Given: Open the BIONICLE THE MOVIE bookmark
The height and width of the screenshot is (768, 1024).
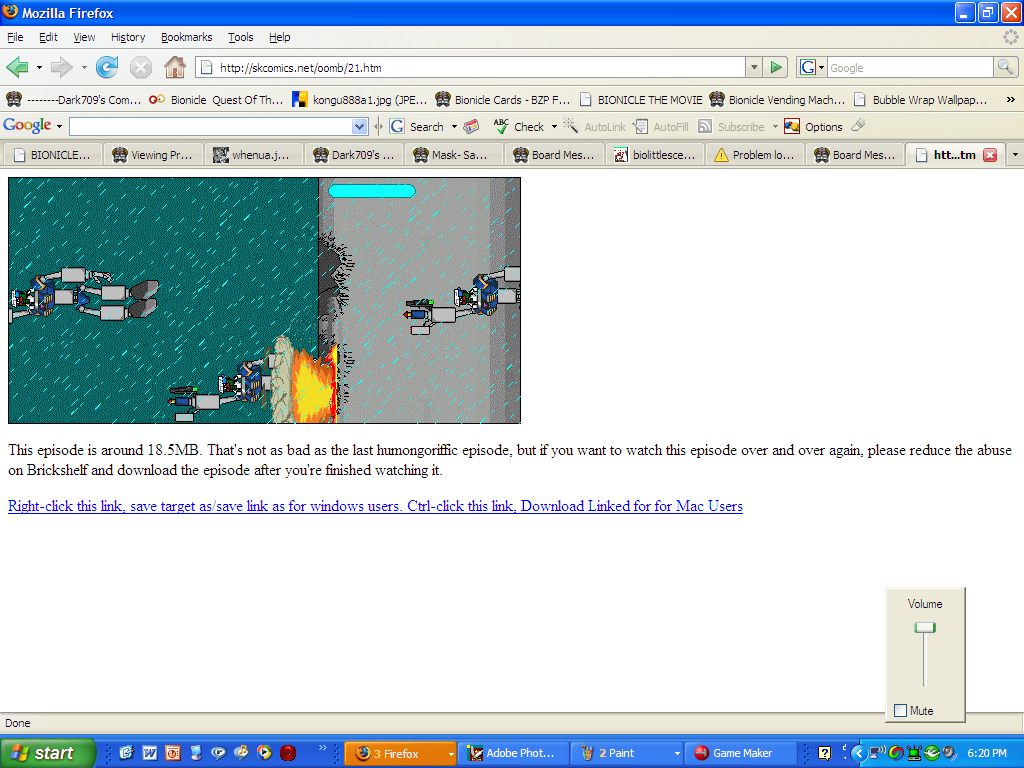Looking at the screenshot, I should pyautogui.click(x=641, y=99).
